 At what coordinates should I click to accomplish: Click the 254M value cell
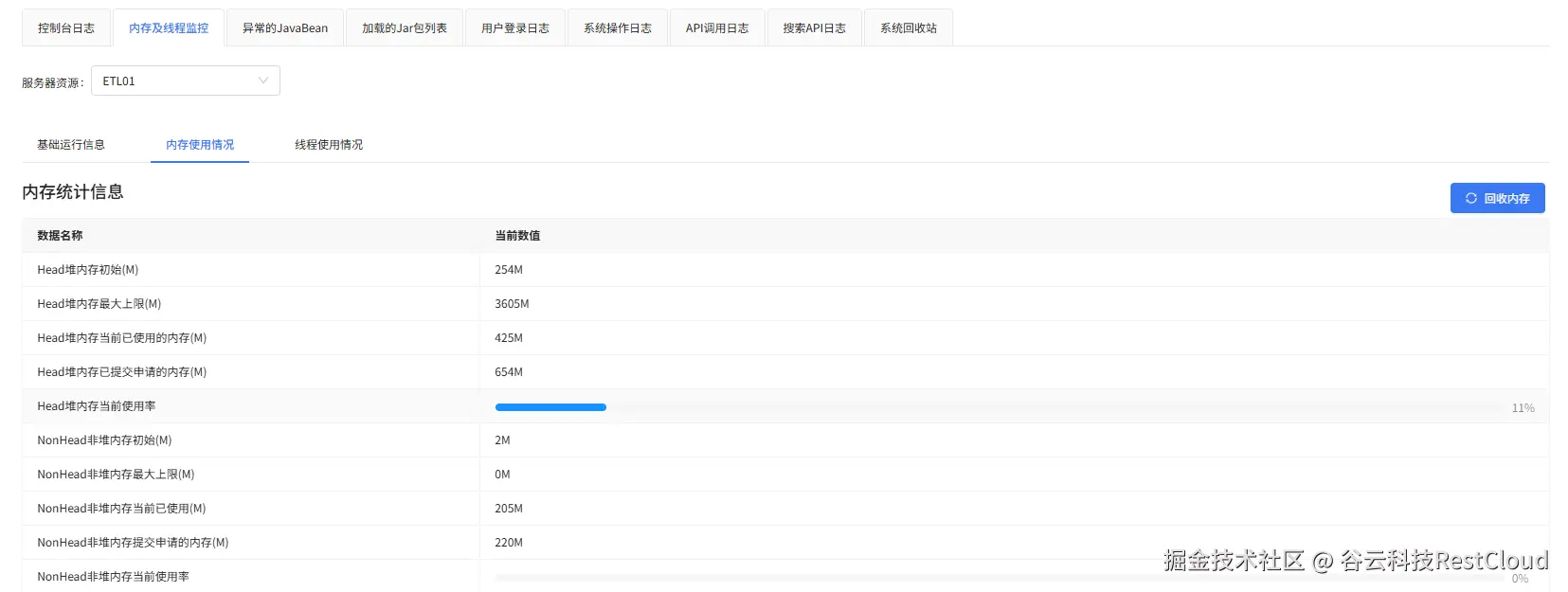1014,270
